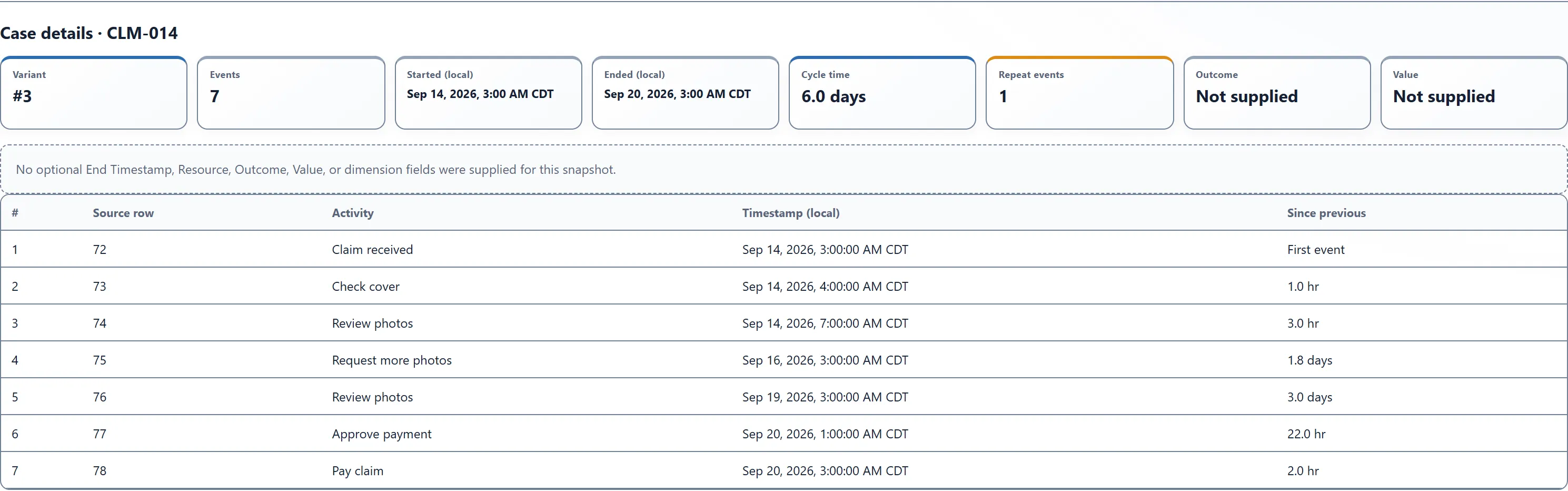The width and height of the screenshot is (1568, 491).
Task: Click Review photos in source row 74
Action: click(x=372, y=323)
